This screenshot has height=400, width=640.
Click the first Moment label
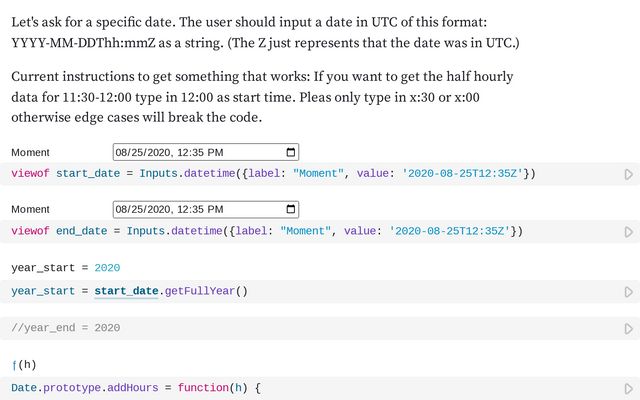coord(30,153)
